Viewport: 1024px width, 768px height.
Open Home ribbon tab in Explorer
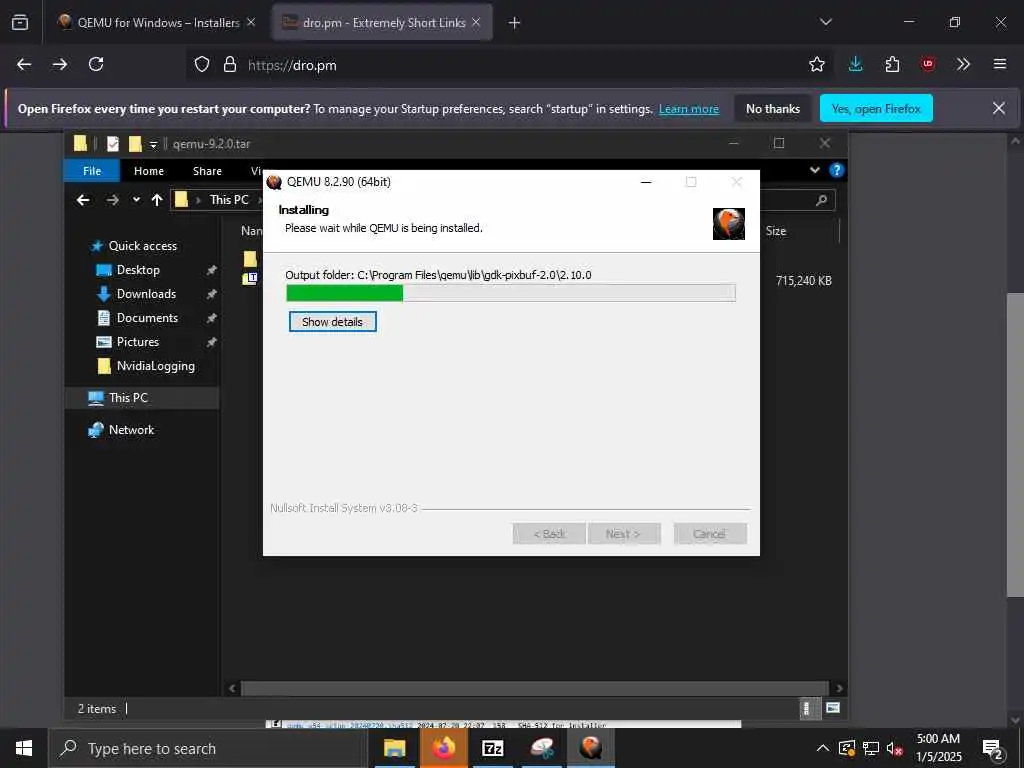click(149, 170)
